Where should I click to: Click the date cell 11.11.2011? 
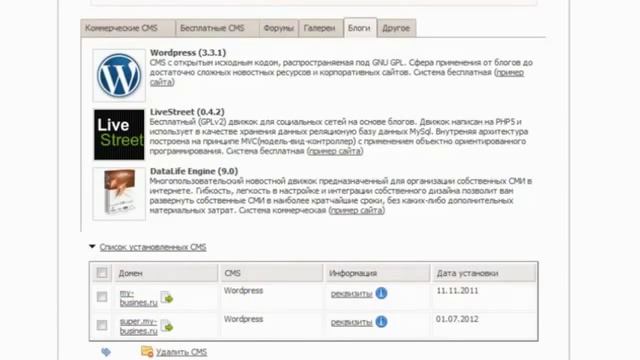pyautogui.click(x=457, y=291)
